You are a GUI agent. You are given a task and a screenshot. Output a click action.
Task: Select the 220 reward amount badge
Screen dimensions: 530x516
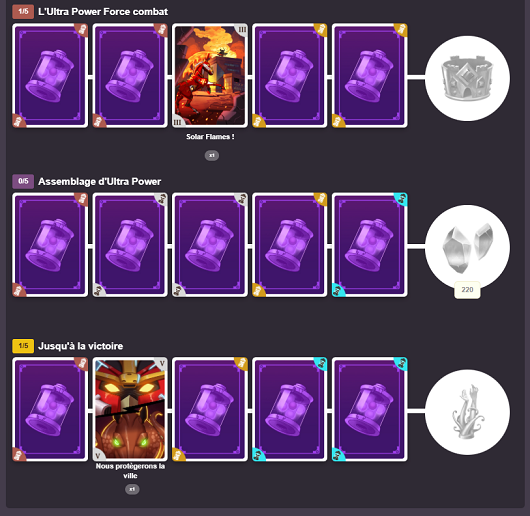coord(467,290)
